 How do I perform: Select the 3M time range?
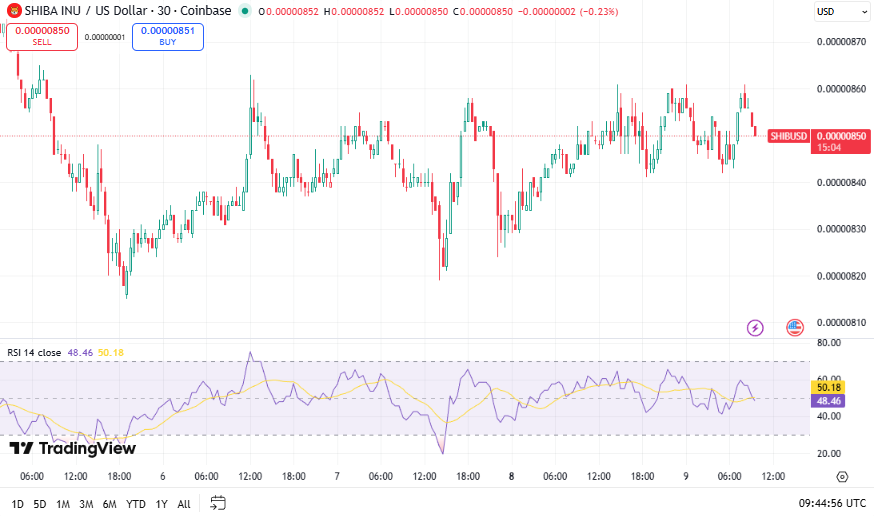click(86, 504)
